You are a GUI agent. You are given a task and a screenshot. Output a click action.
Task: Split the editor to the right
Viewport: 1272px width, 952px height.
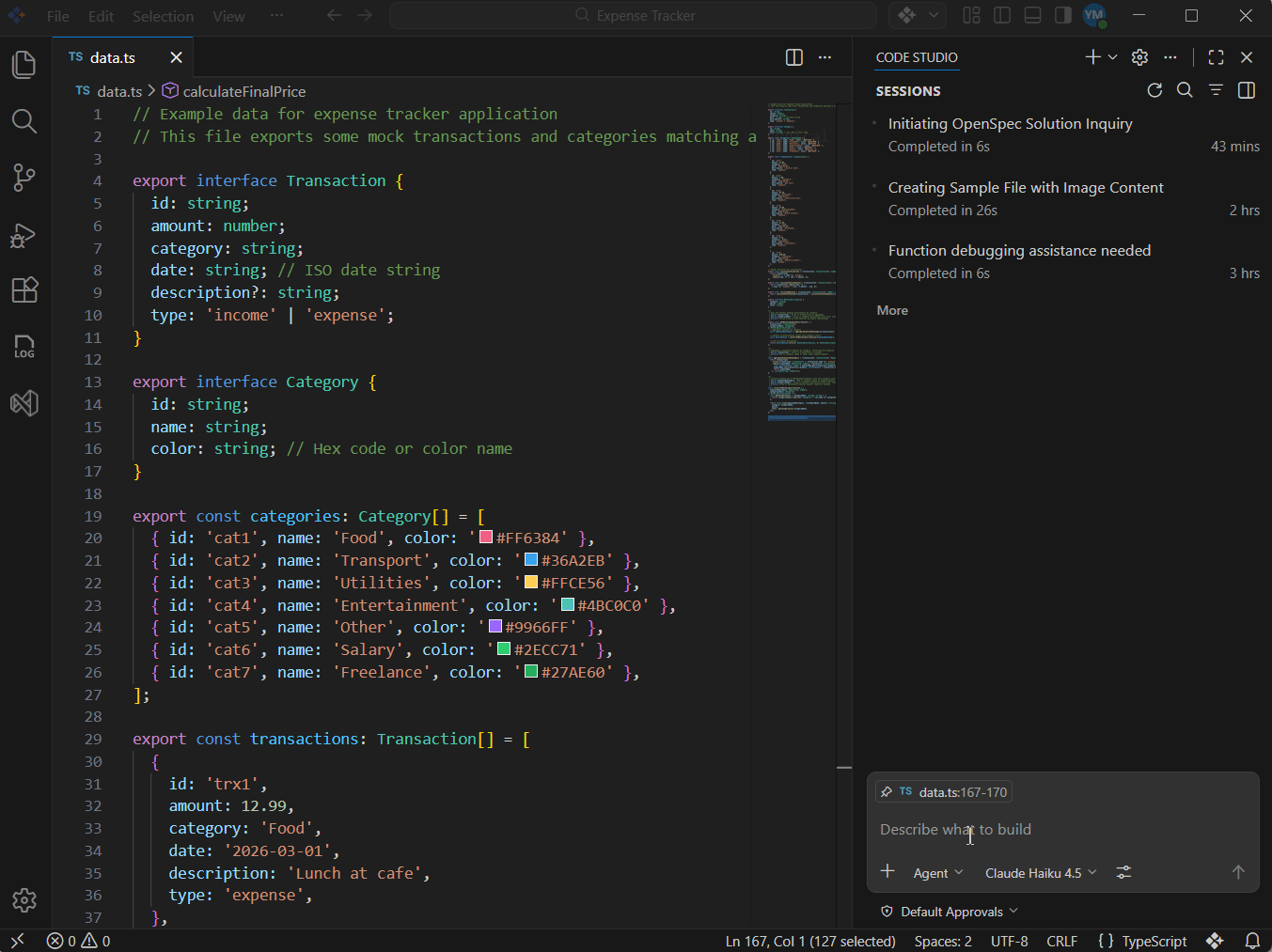click(x=794, y=57)
